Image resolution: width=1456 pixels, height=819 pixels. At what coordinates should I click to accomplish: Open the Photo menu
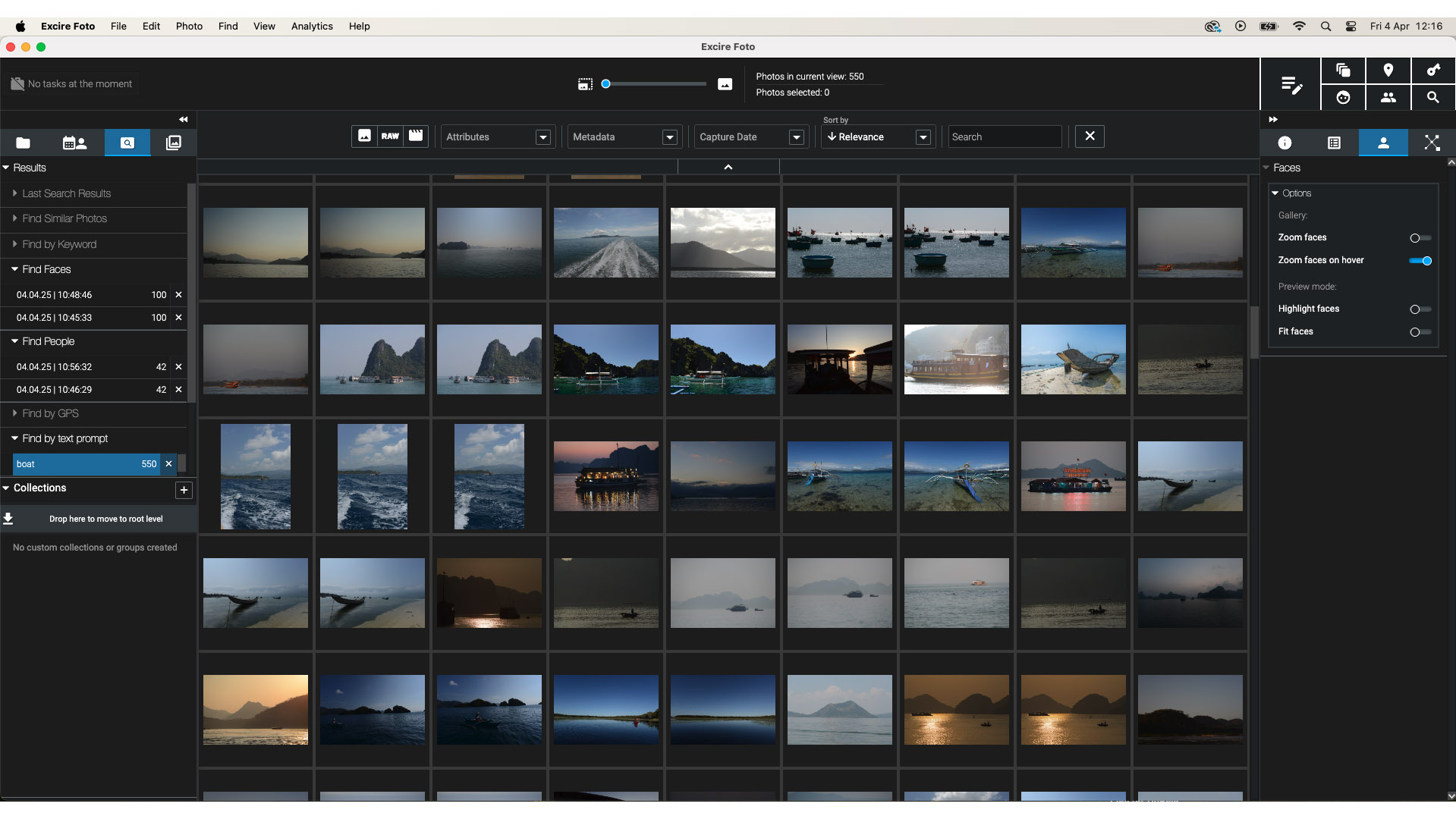(x=189, y=26)
